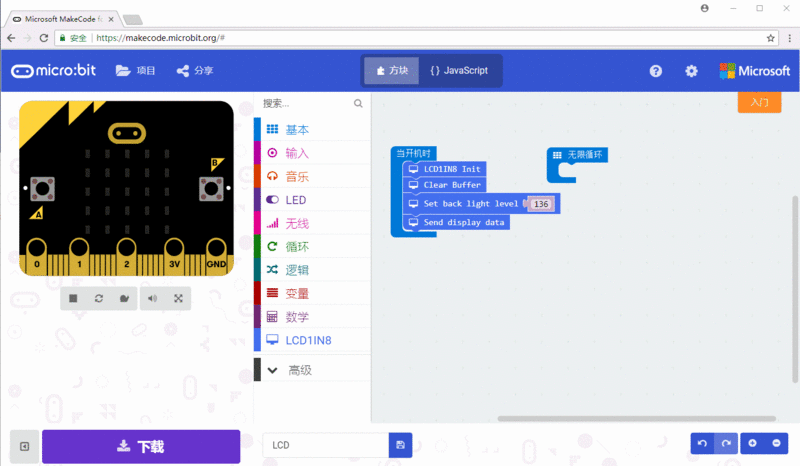Image resolution: width=800 pixels, height=466 pixels.
Task: Toggle simulator slow-motion mode
Action: click(124, 299)
